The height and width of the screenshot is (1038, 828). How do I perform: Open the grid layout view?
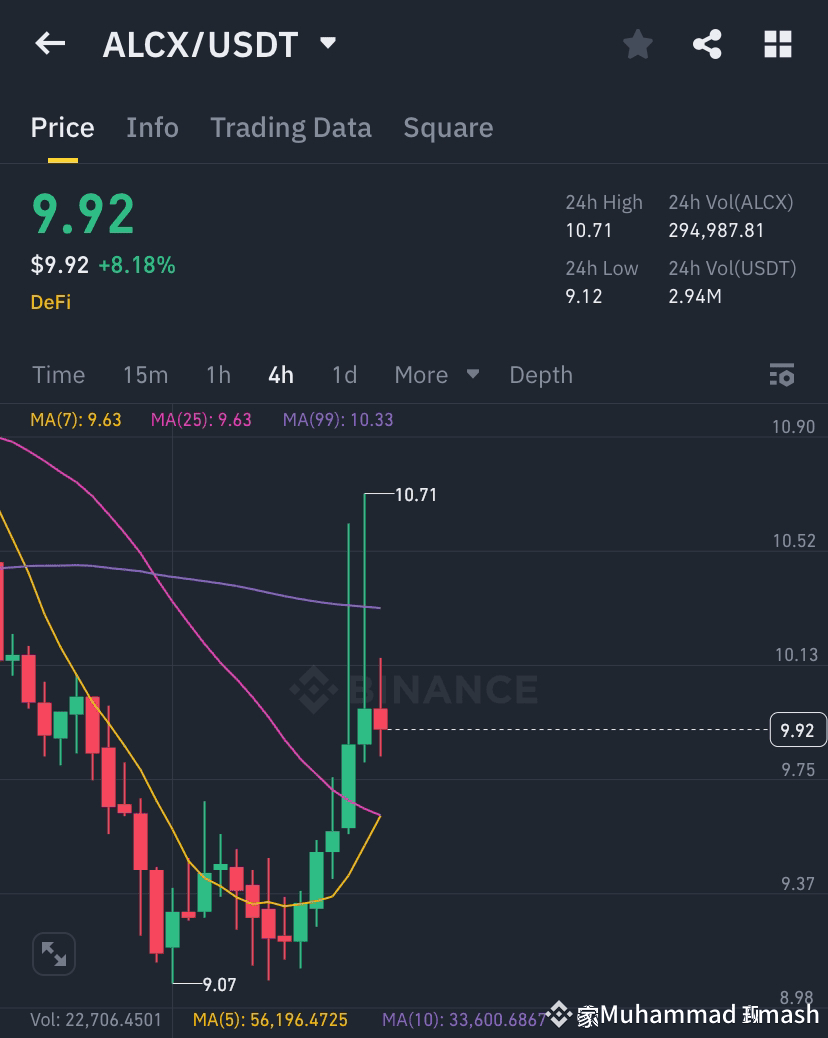coord(778,43)
